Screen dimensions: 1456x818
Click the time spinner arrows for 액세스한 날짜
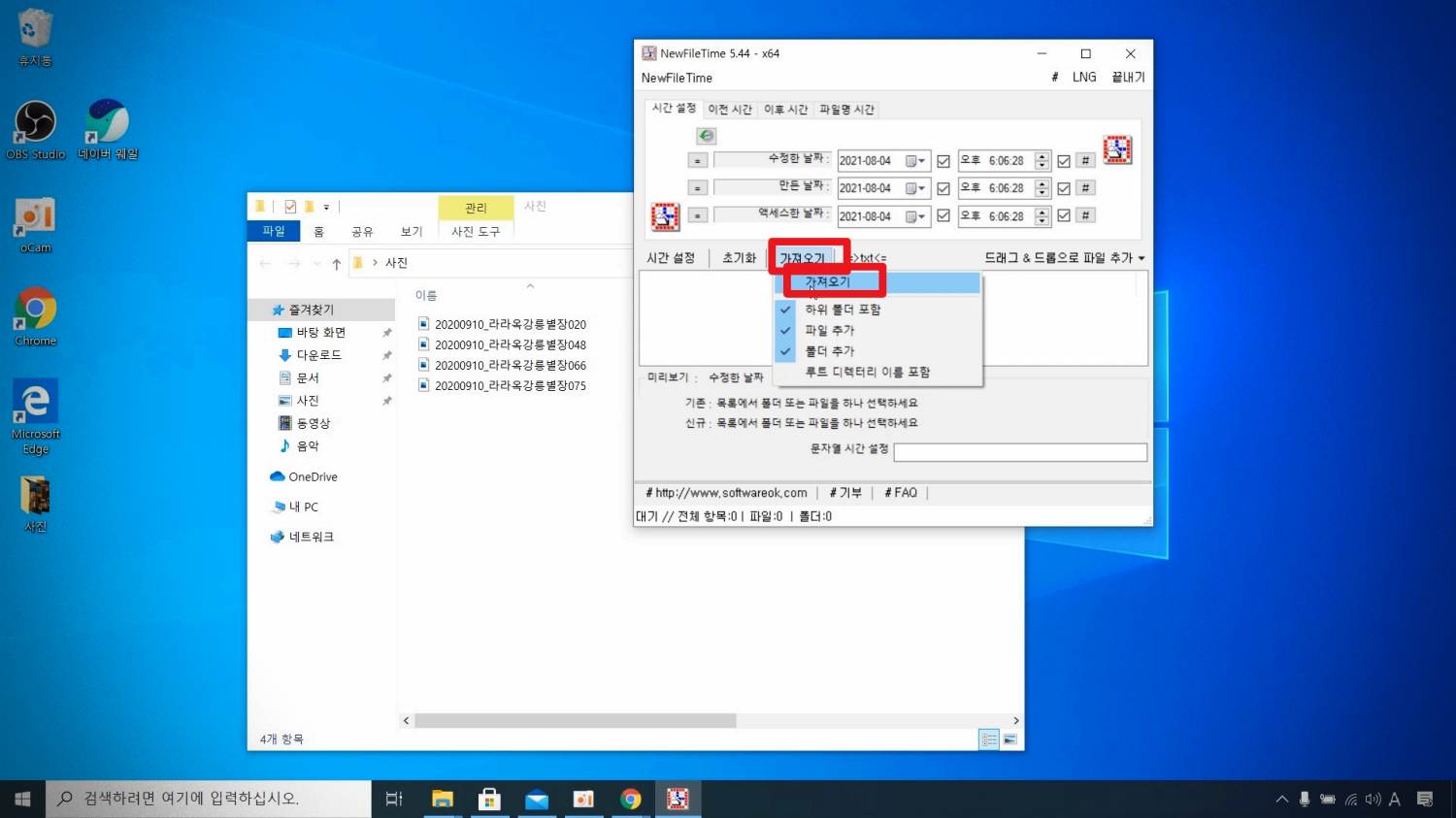point(1042,215)
